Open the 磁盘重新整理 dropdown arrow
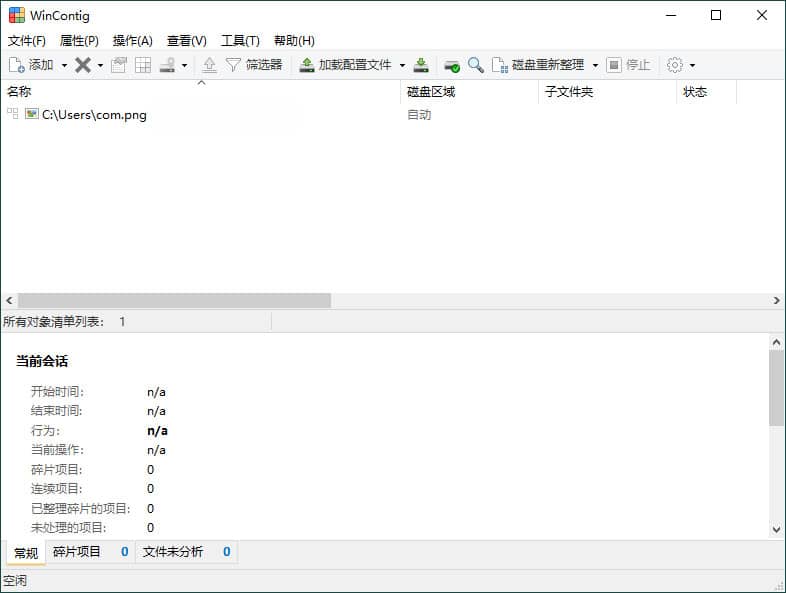 [x=595, y=65]
